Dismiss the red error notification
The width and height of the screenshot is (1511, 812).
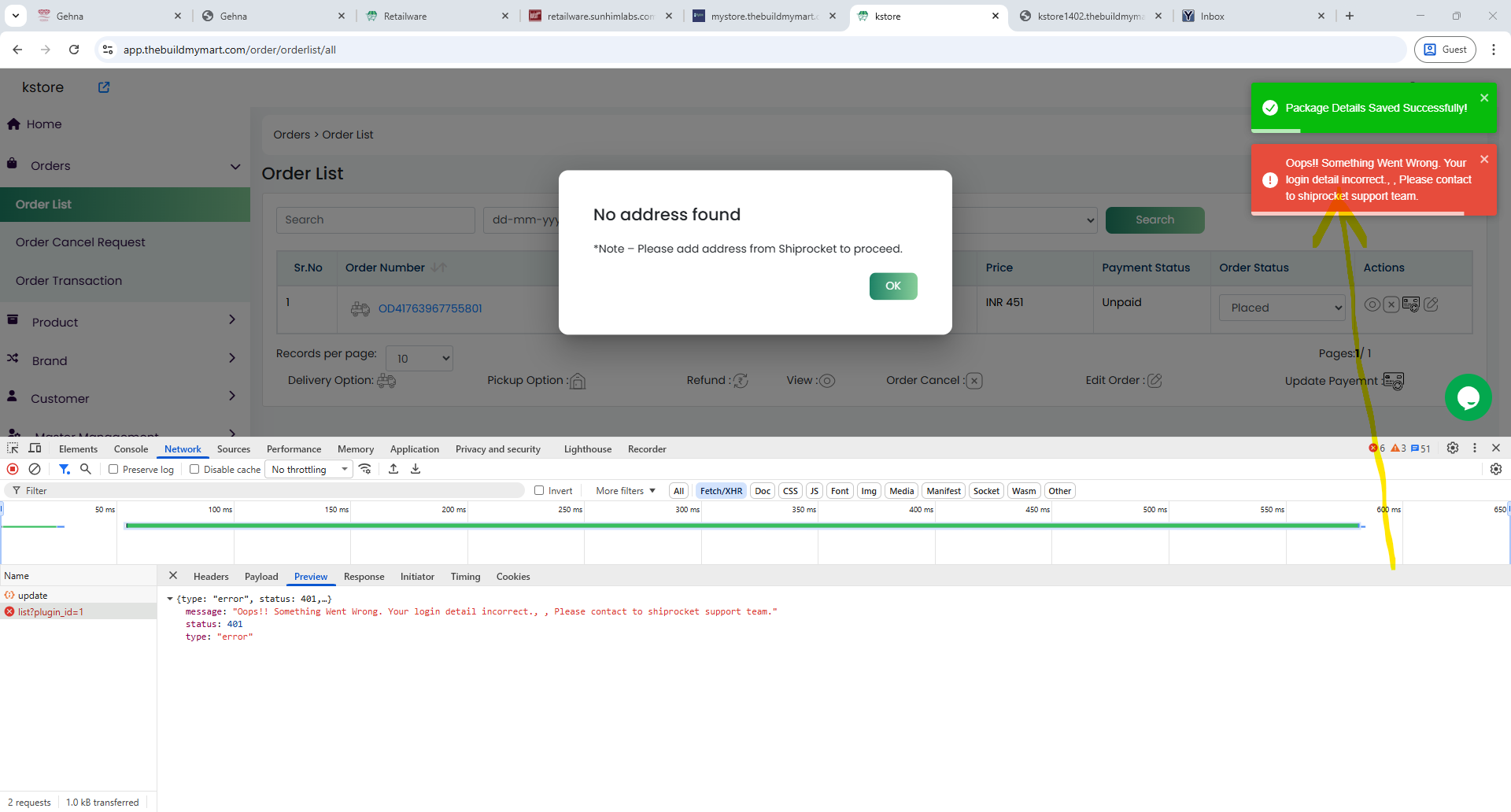1484,159
